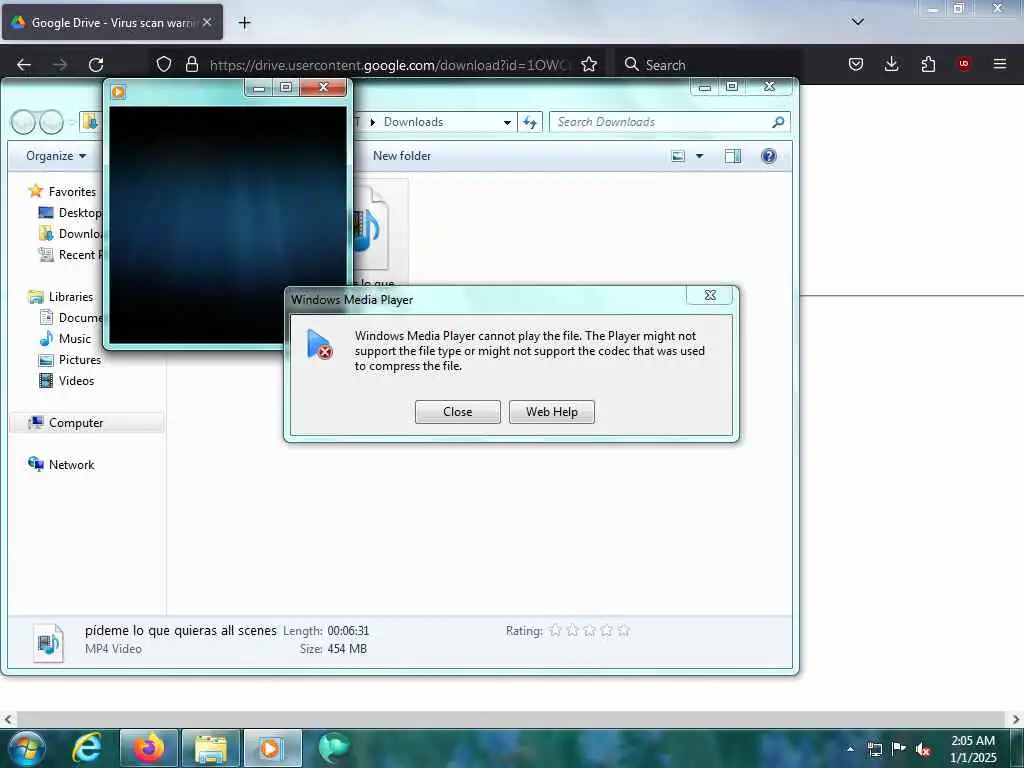Change Explorer view icon
Screen dimensions: 1024x768
pyautogui.click(x=679, y=156)
